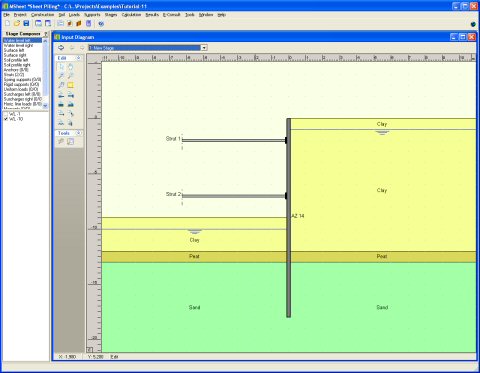
Task: Click the Save diskette icon in toolbar
Action: click(26, 23)
